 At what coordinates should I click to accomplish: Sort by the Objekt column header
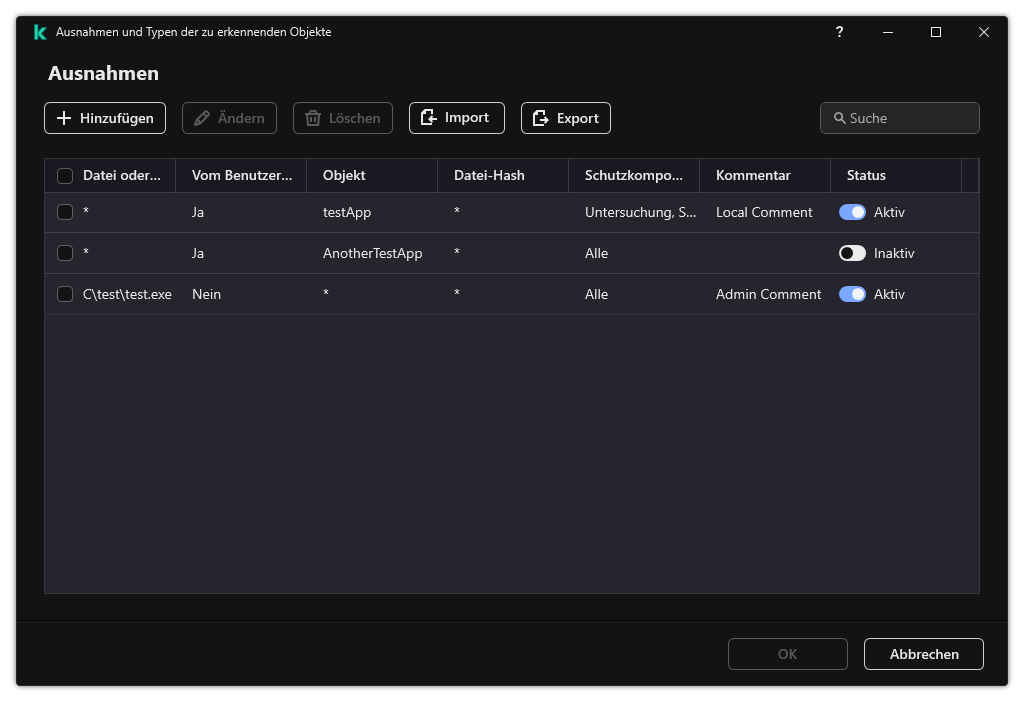344,175
